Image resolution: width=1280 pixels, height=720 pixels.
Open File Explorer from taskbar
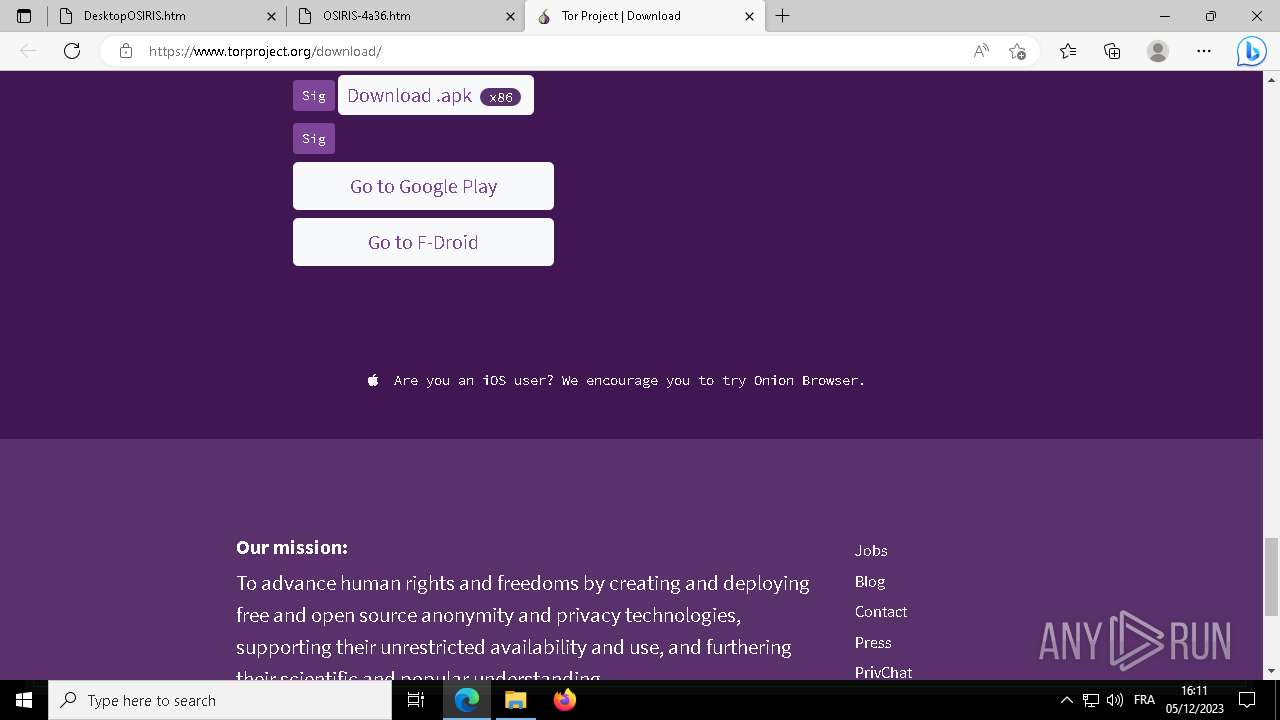click(515, 700)
